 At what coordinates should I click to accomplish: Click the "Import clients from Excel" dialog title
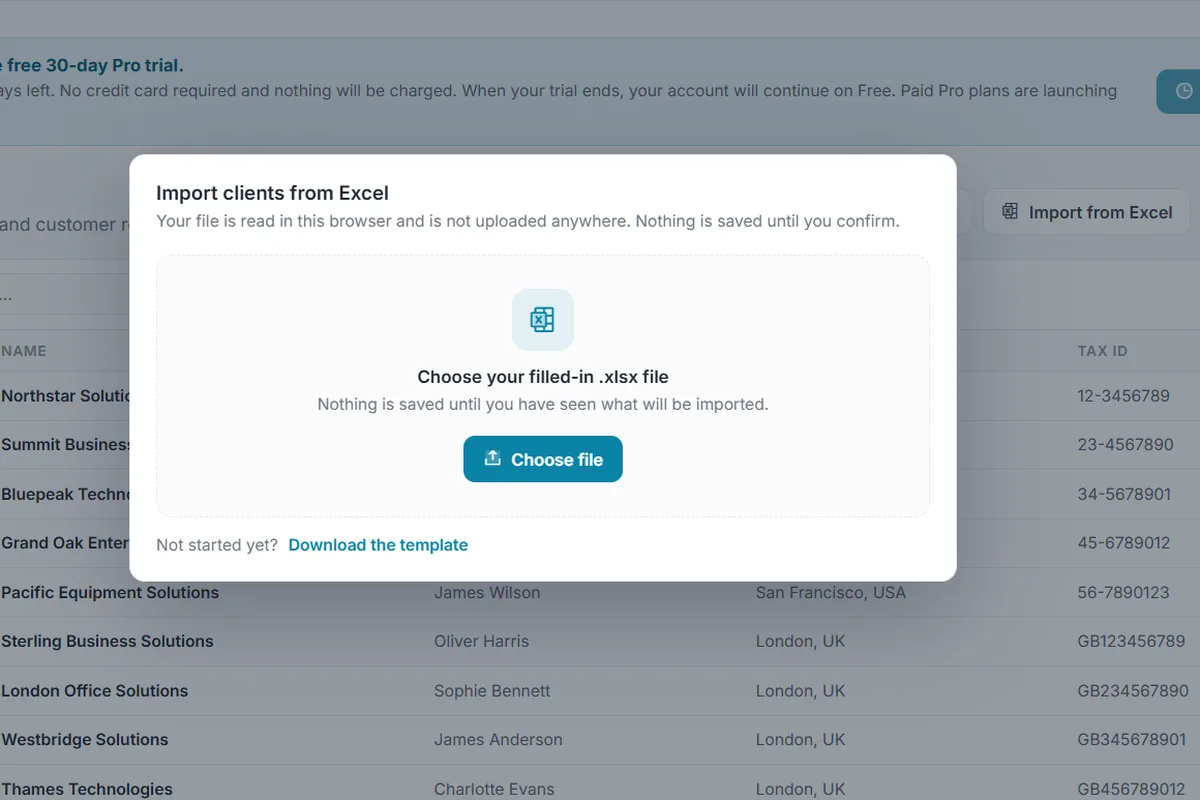coord(272,193)
